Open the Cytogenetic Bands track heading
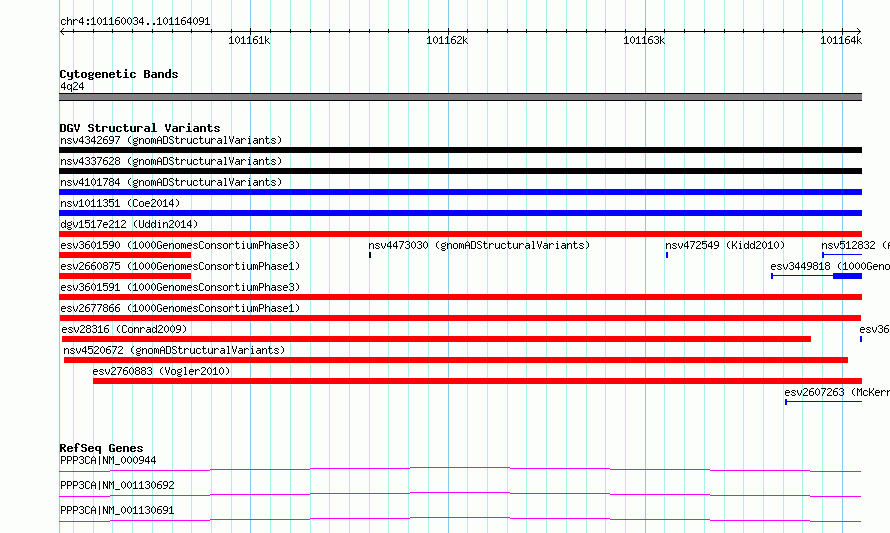 click(119, 74)
